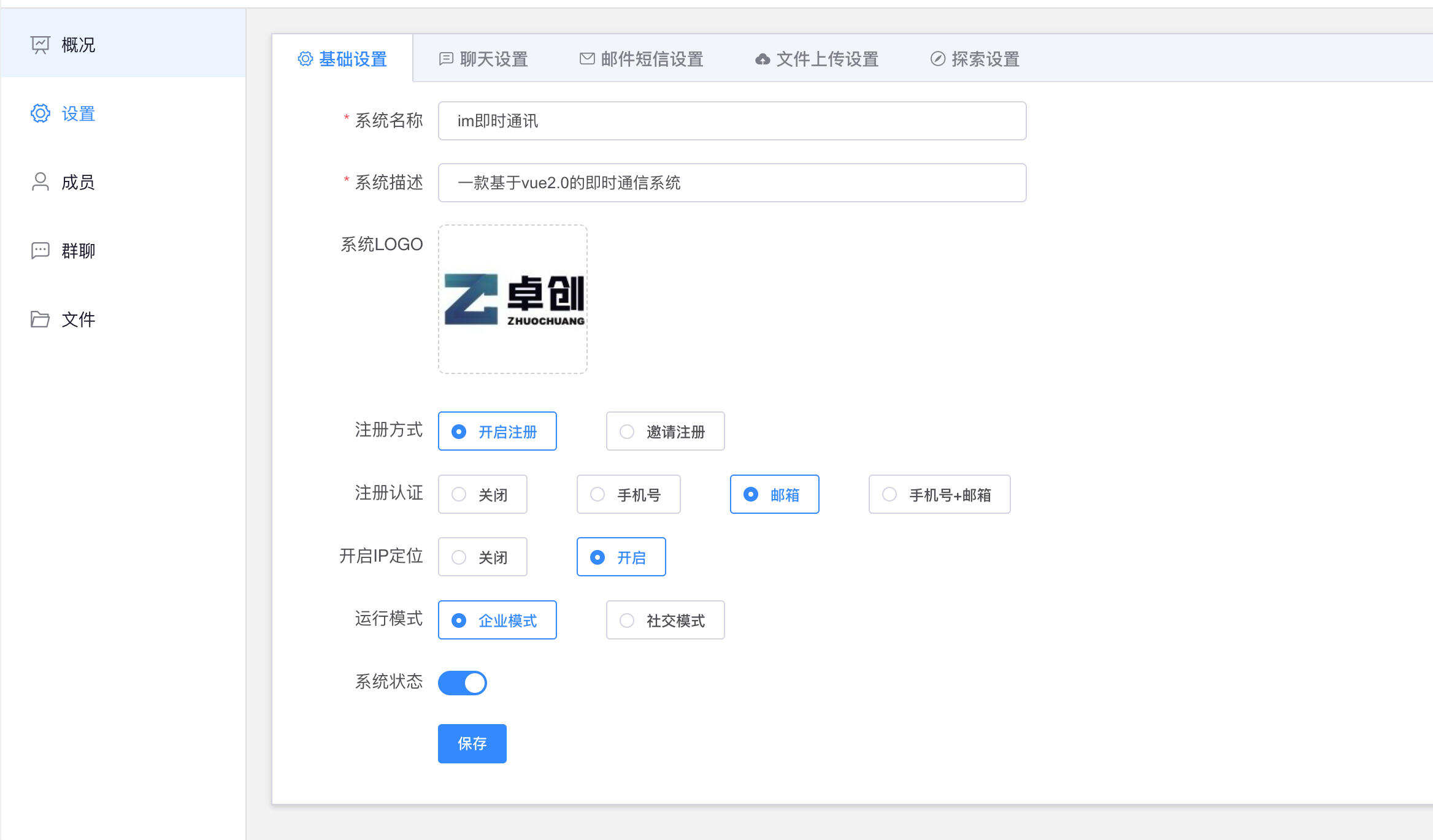Turn off IP定位 with 关闭 option
This screenshot has width=1433, height=840.
(482, 557)
